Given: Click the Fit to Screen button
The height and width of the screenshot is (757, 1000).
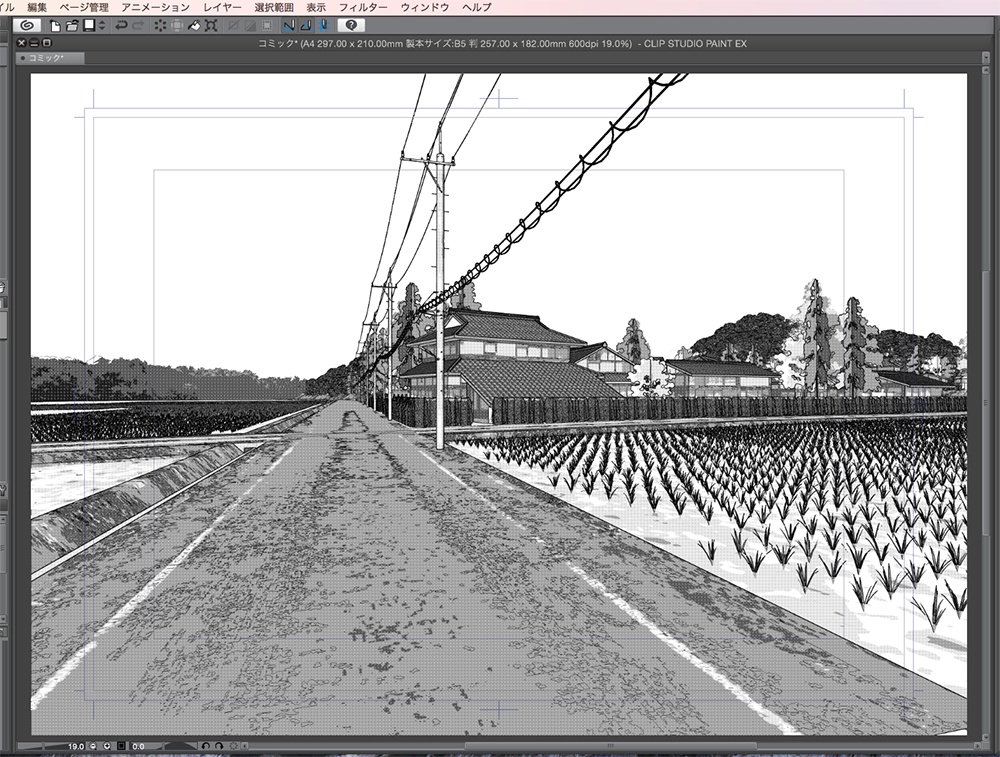Looking at the screenshot, I should (x=121, y=745).
